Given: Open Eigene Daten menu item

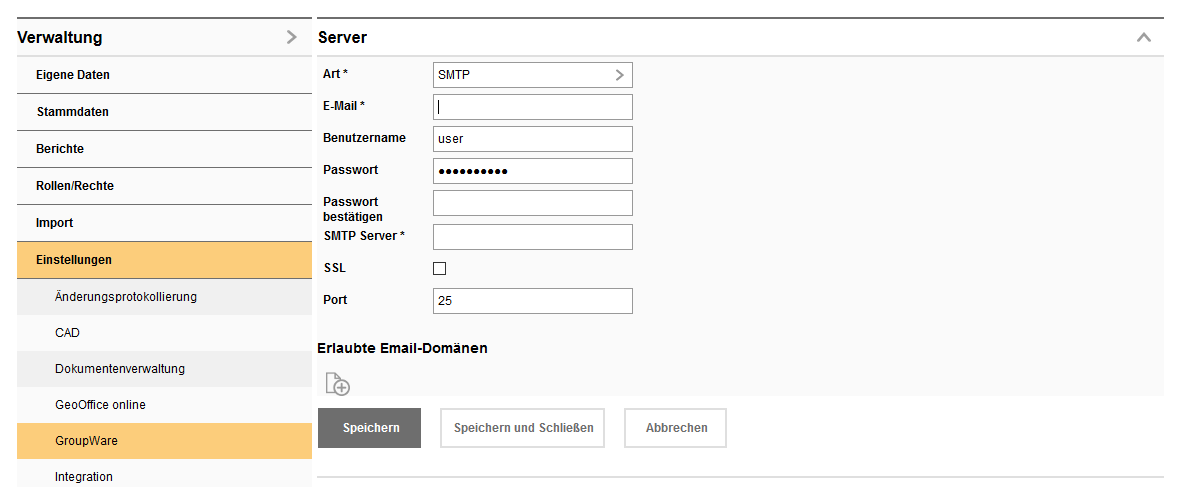Looking at the screenshot, I should point(73,75).
